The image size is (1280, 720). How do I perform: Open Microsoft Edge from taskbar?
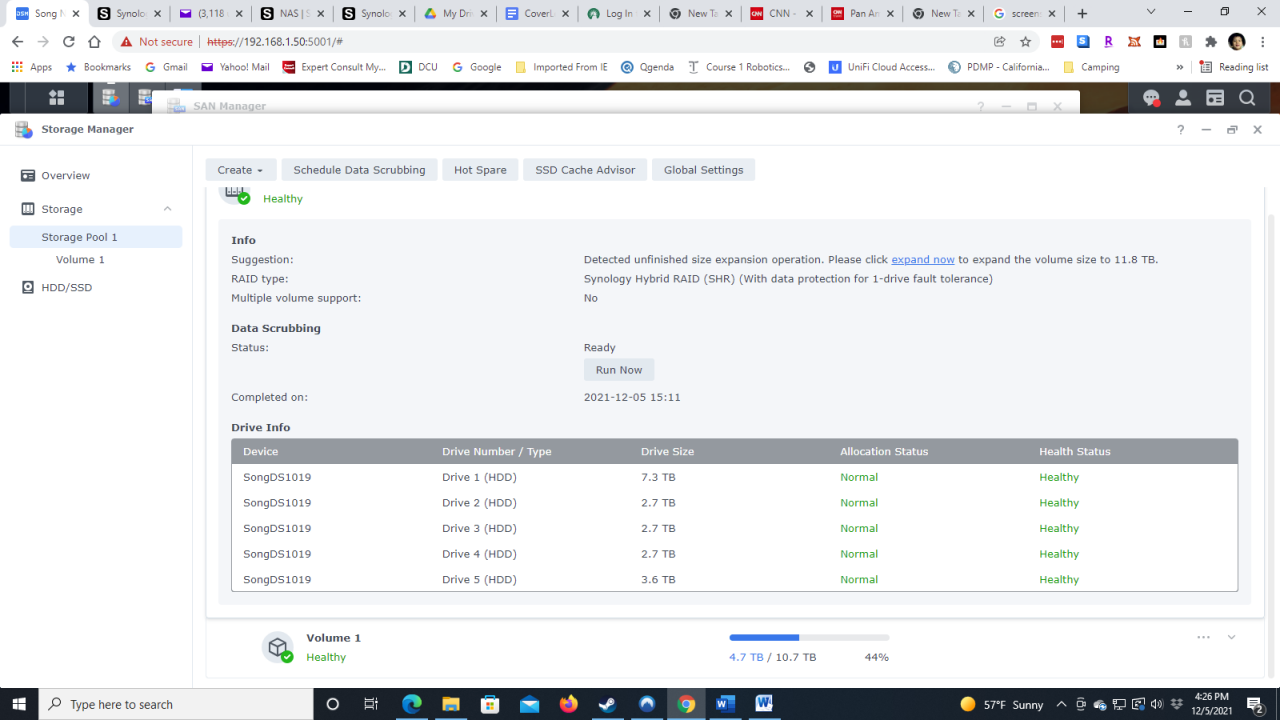(x=412, y=704)
